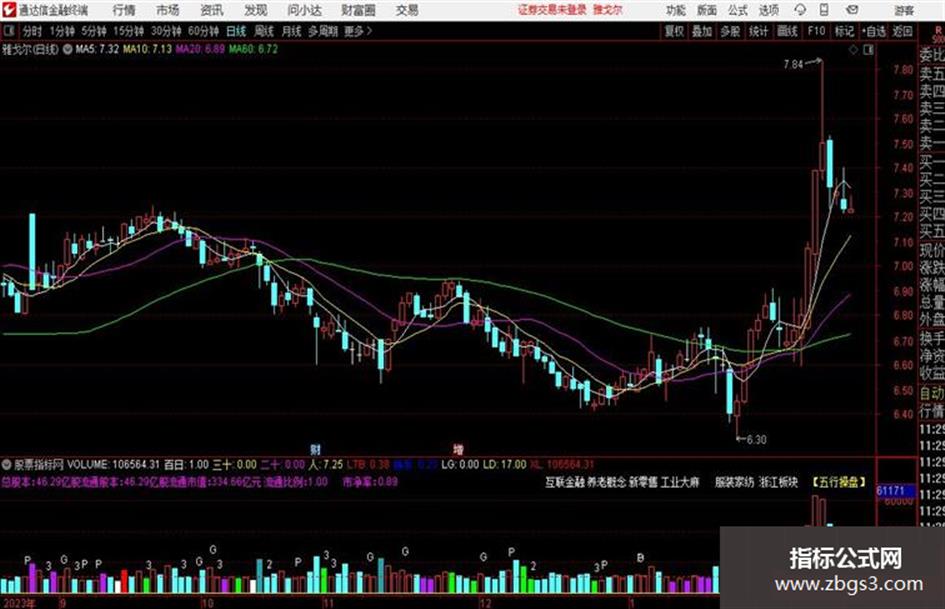Click the headset customer service icon
945x609 pixels.
800,10
